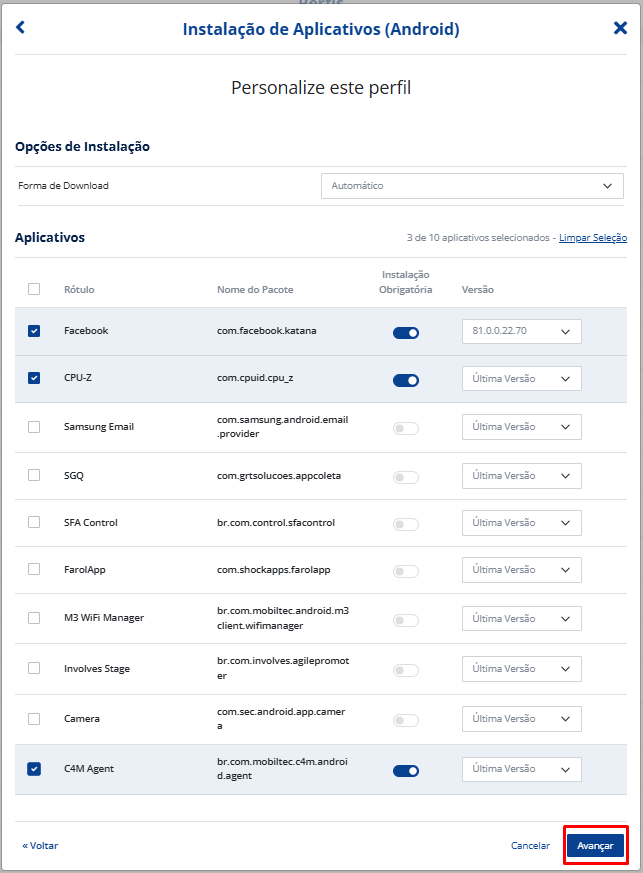Uncheck the CPU-Z checkbox
This screenshot has width=643, height=873.
(x=34, y=378)
